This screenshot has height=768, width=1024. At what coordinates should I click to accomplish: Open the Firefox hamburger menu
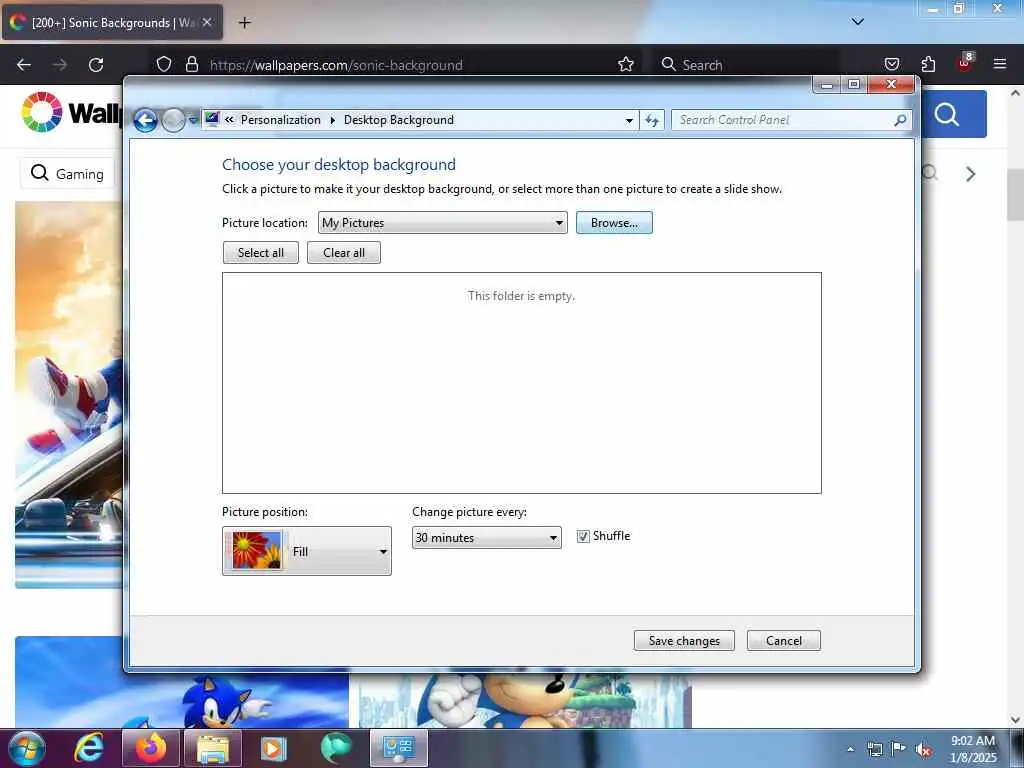[x=999, y=64]
